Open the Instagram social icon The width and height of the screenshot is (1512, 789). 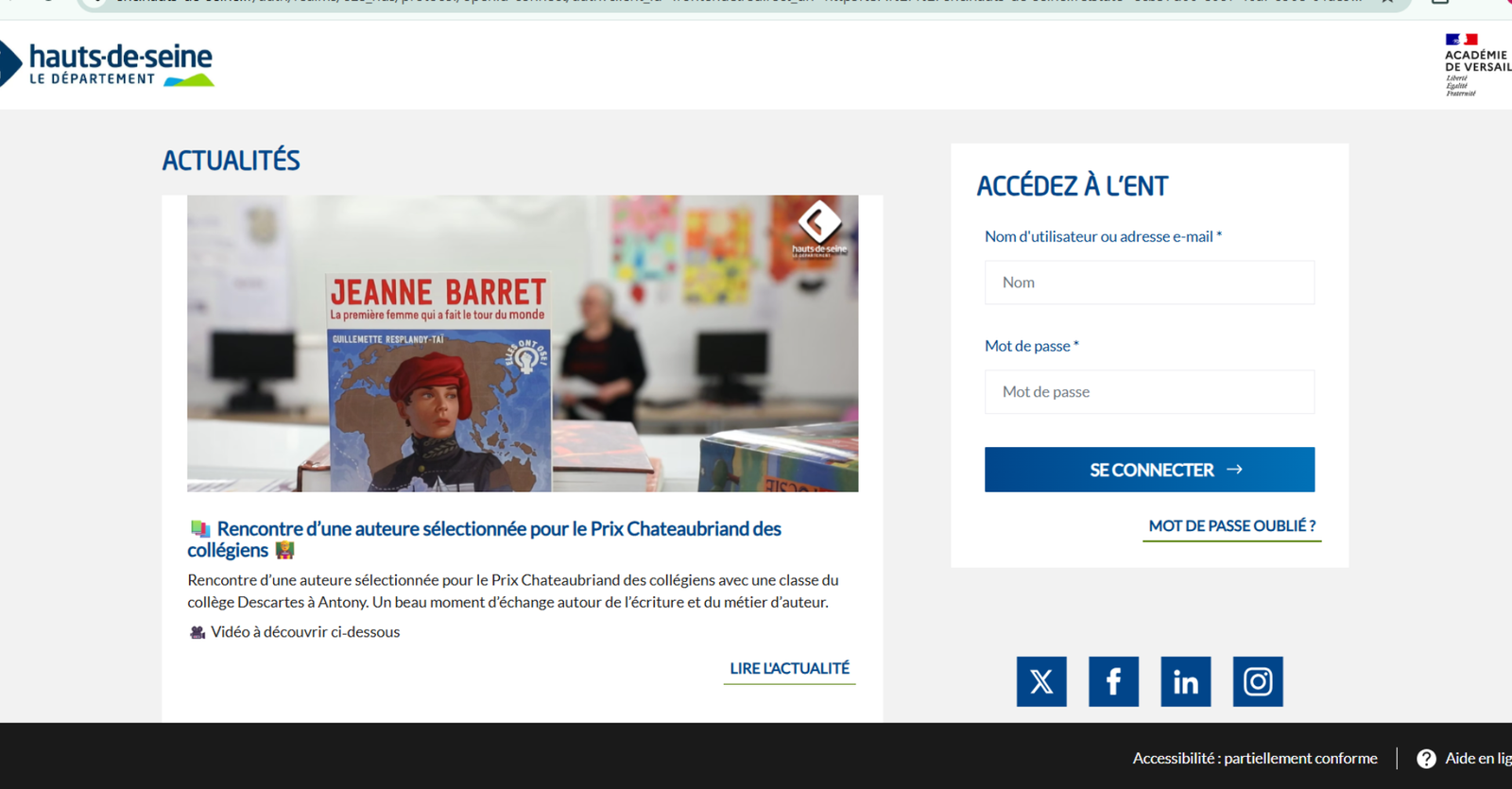(x=1258, y=681)
